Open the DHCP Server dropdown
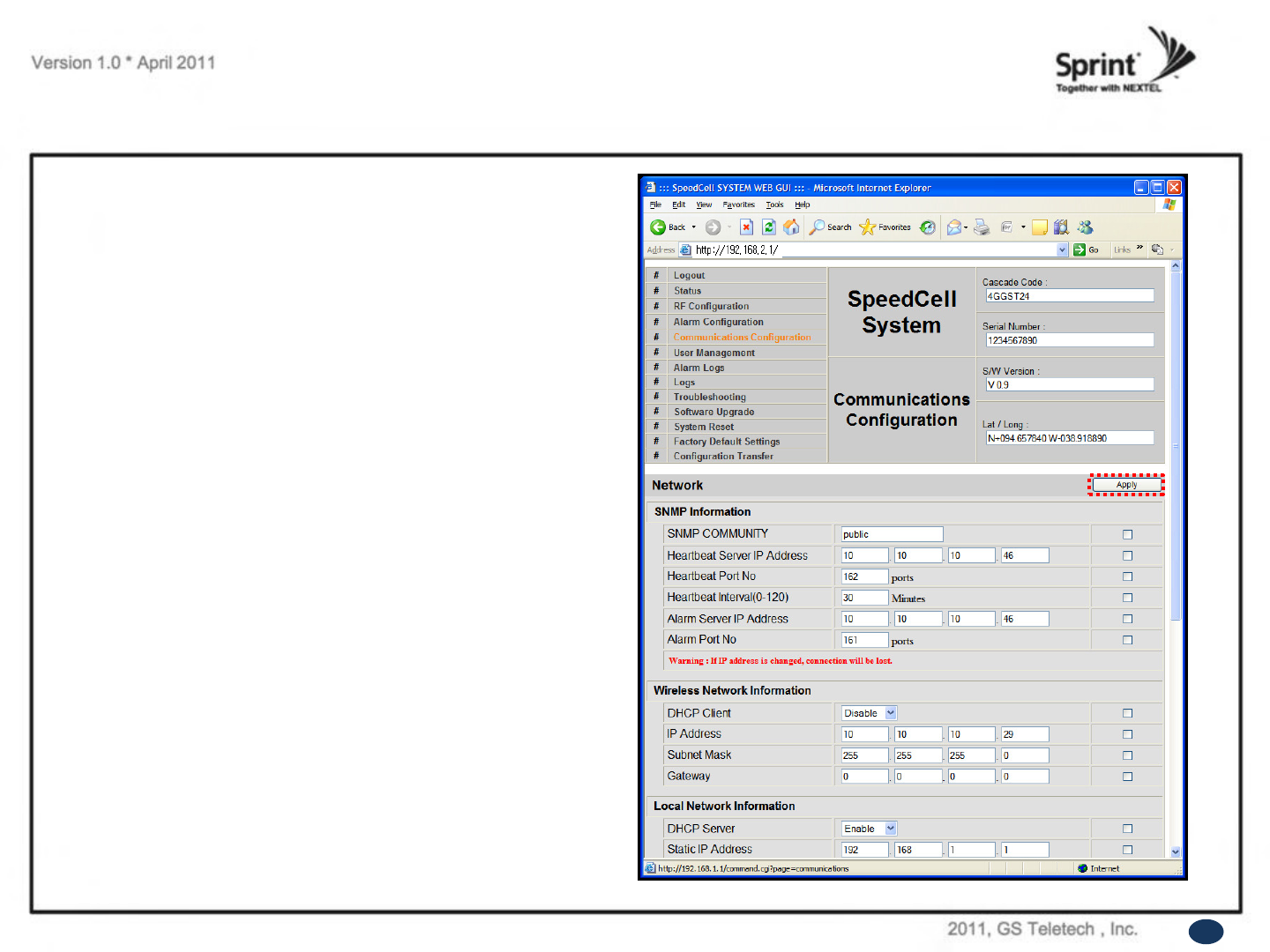 point(869,829)
